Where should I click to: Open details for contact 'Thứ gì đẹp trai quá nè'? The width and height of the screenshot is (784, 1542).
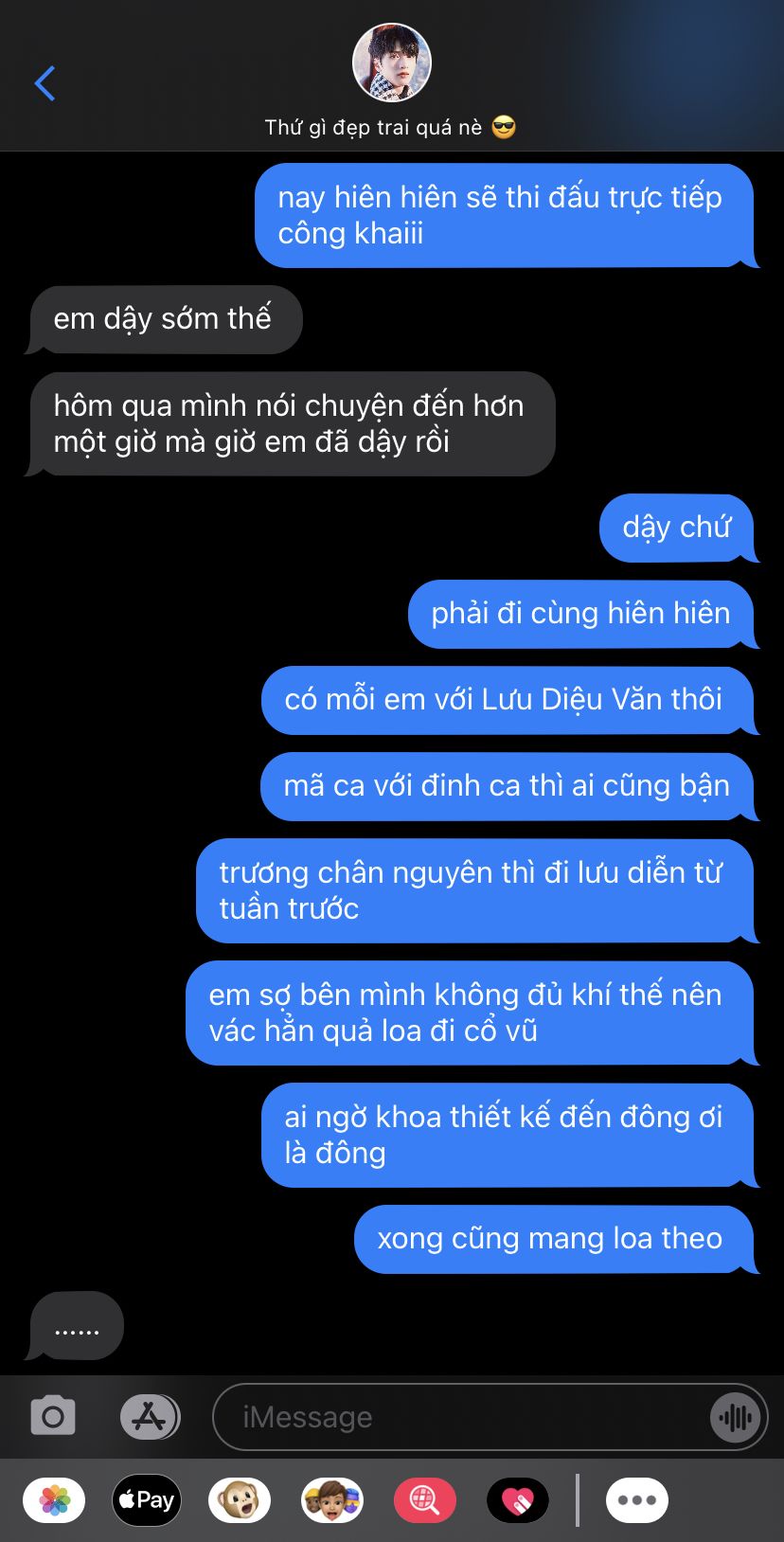coord(390,128)
